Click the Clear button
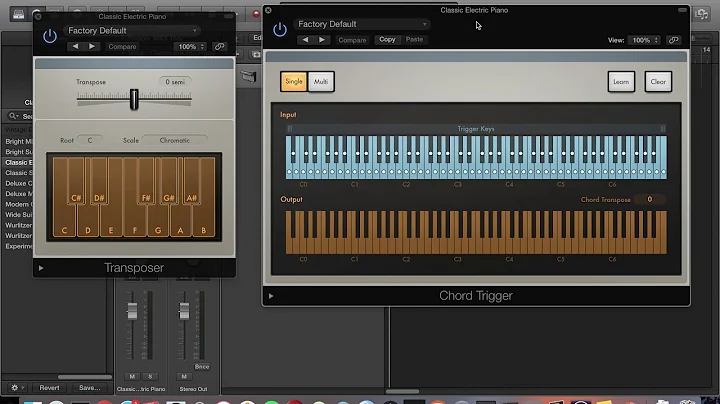Screen dimensions: 720x404 click(658, 82)
